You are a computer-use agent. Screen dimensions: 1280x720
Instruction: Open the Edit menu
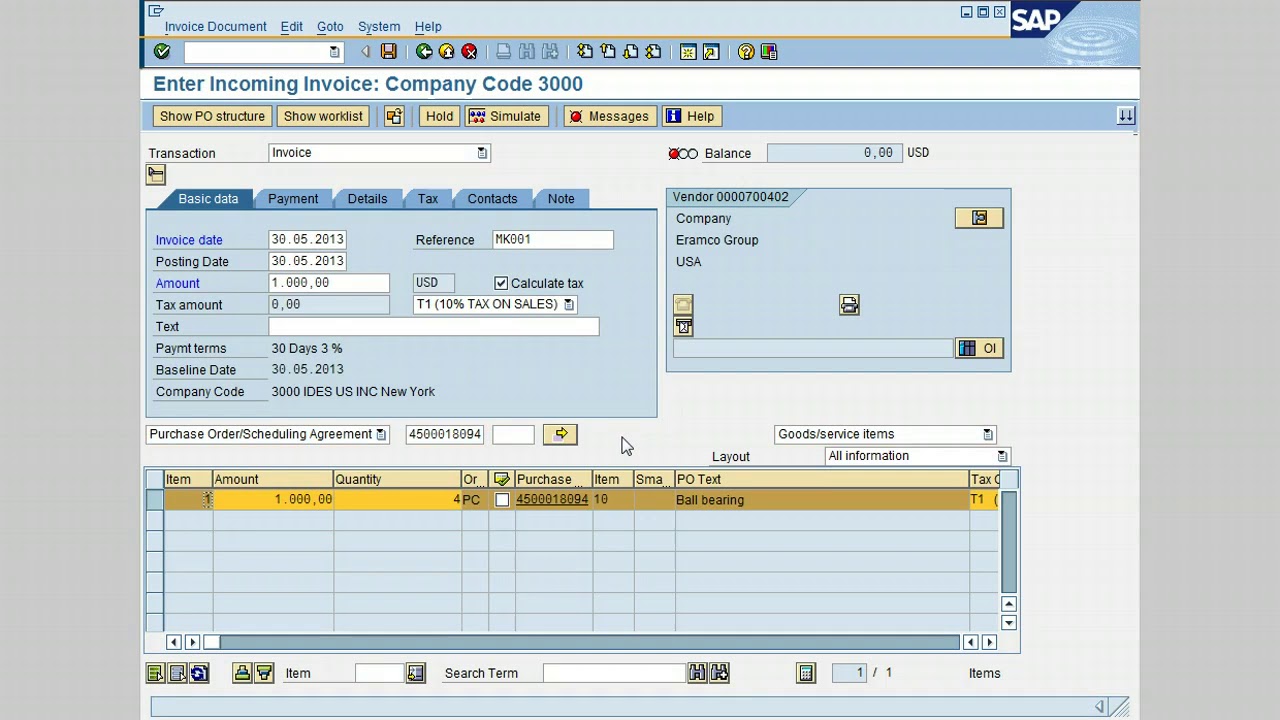click(292, 27)
